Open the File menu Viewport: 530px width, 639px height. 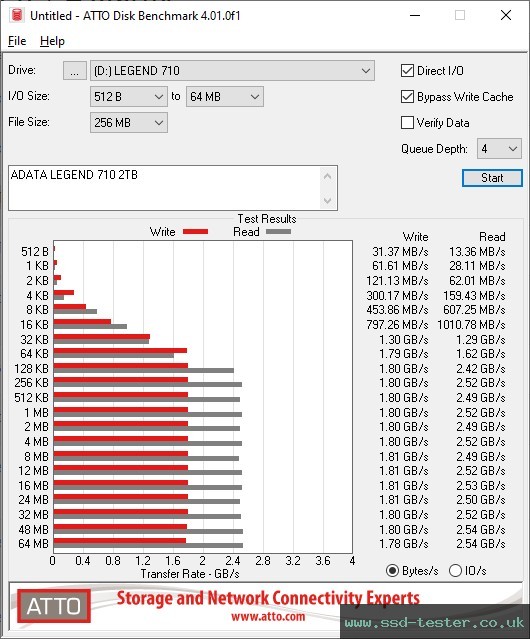pos(17,41)
